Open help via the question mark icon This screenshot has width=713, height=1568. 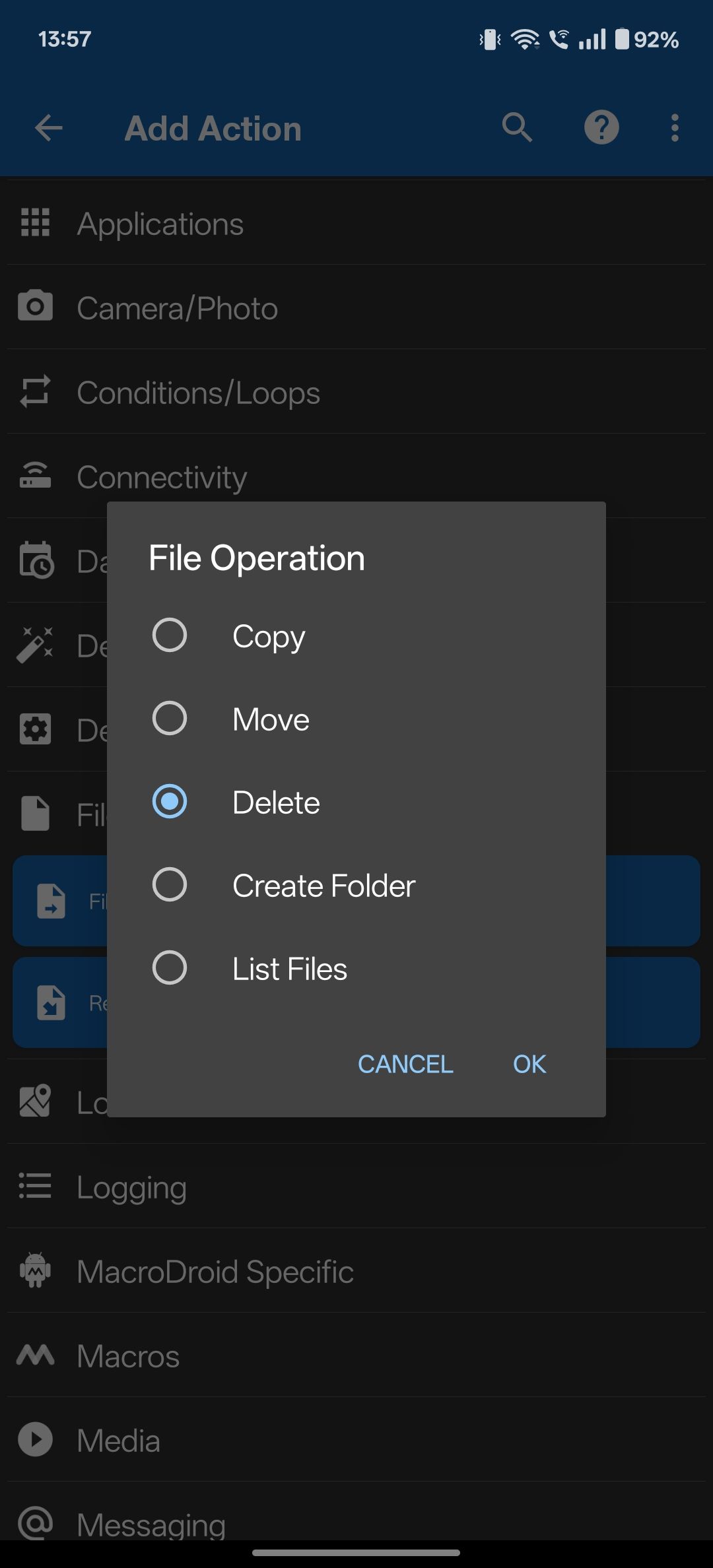click(x=601, y=127)
